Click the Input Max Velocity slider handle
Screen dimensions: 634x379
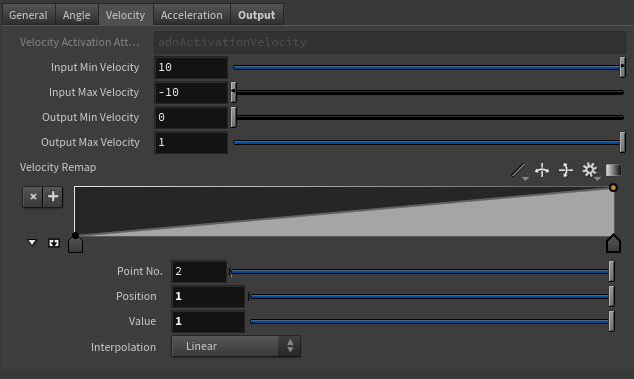tap(233, 92)
